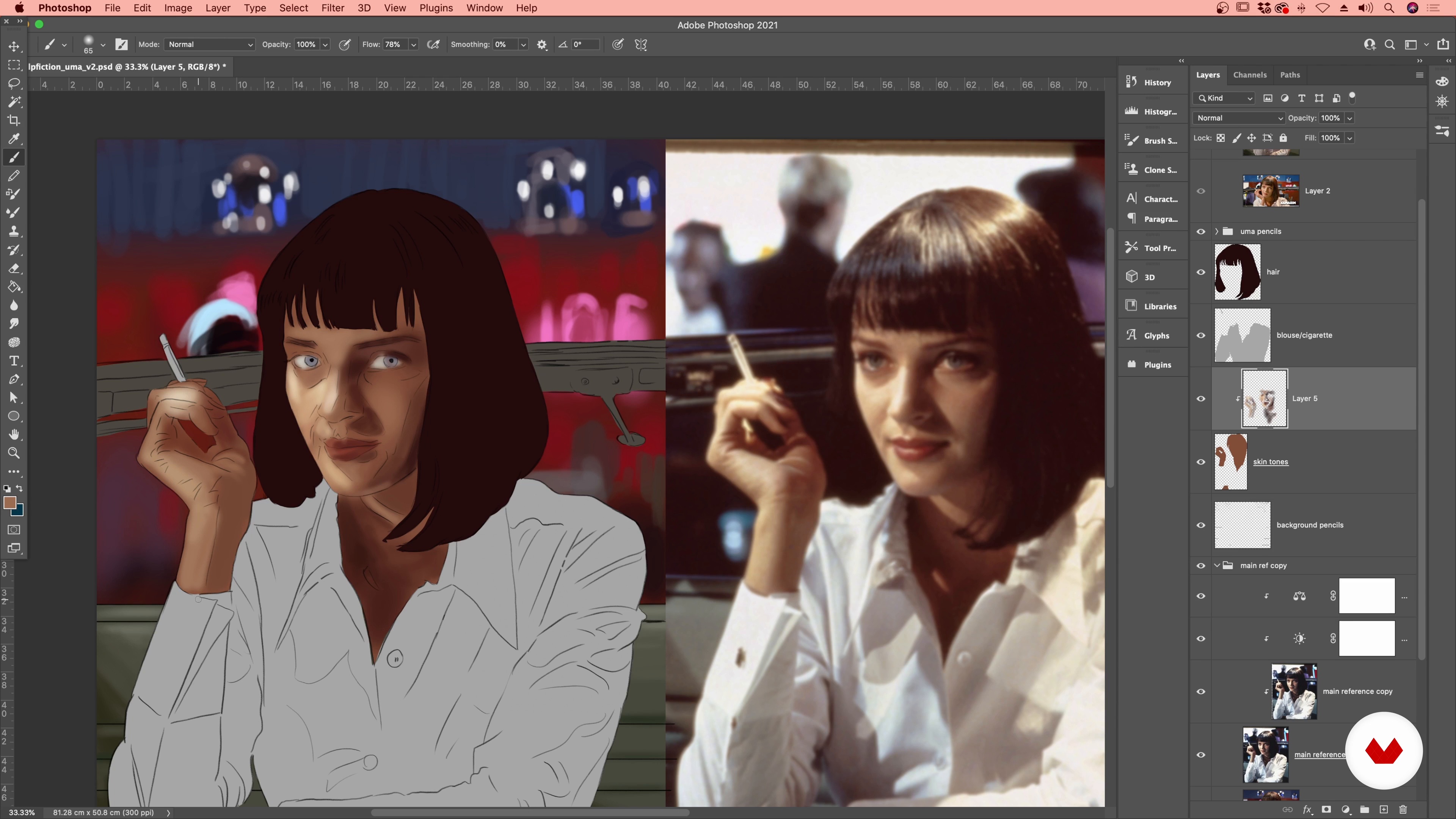Image resolution: width=1456 pixels, height=819 pixels.
Task: Open brush settings gear in options bar
Action: 542,45
